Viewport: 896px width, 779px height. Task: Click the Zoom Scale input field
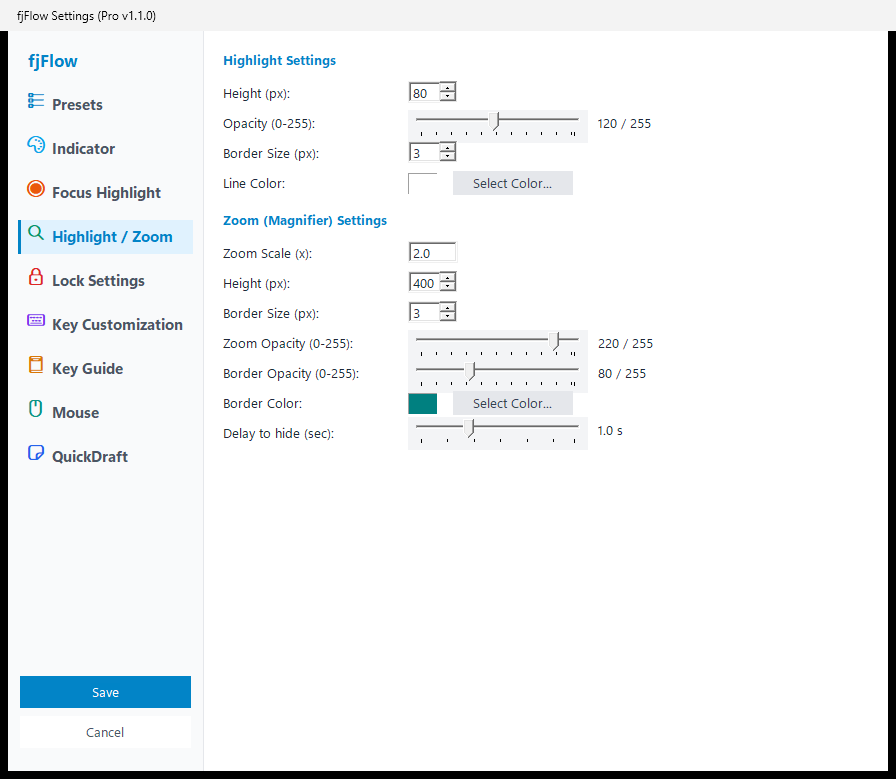(433, 253)
